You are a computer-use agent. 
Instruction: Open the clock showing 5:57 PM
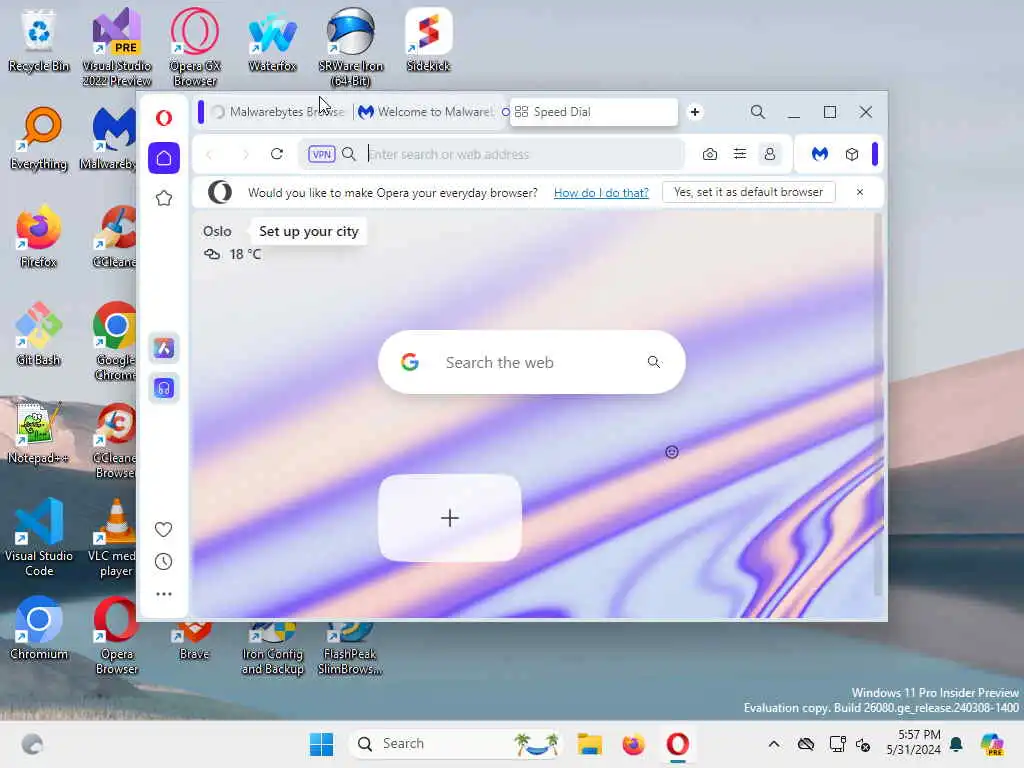(914, 743)
